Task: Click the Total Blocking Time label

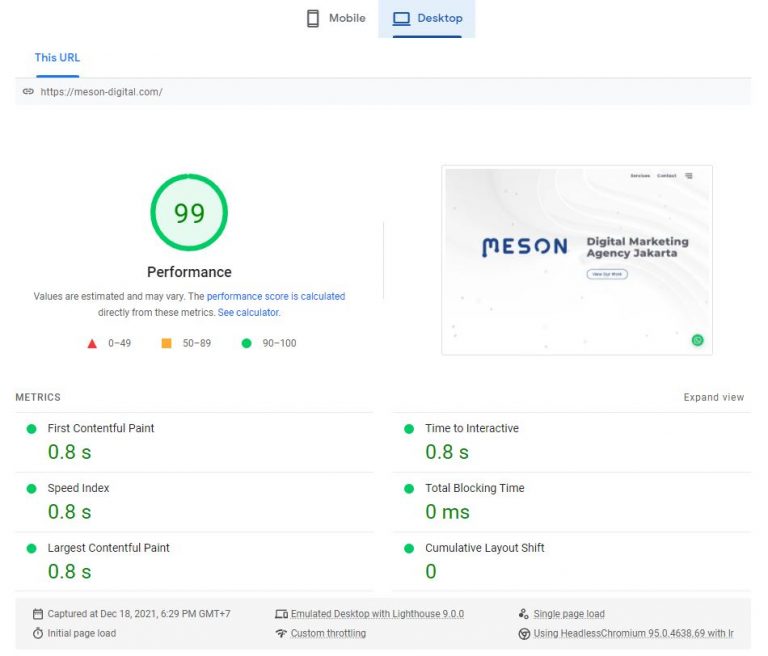Action: click(475, 488)
